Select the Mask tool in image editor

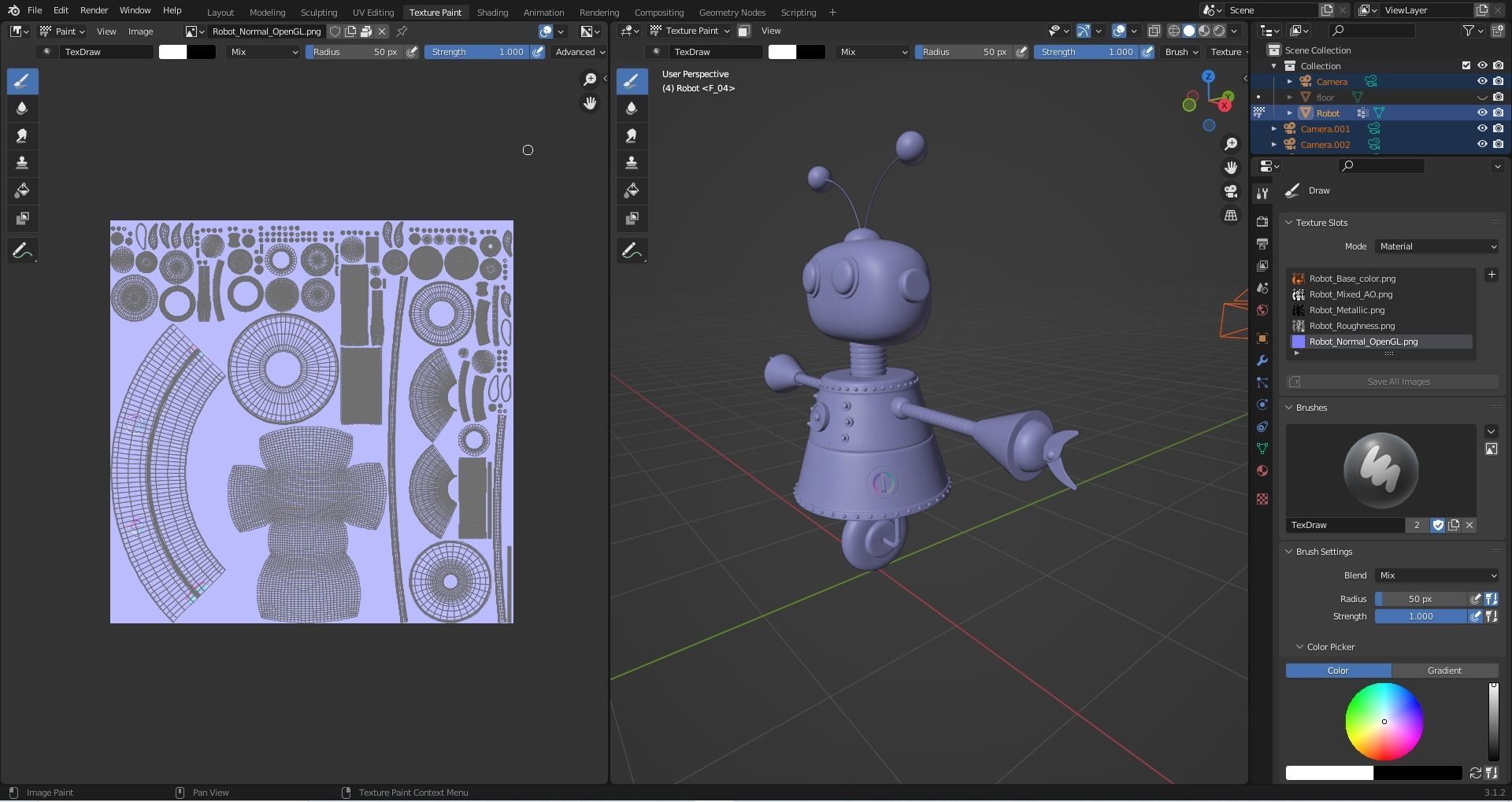pyautogui.click(x=22, y=218)
